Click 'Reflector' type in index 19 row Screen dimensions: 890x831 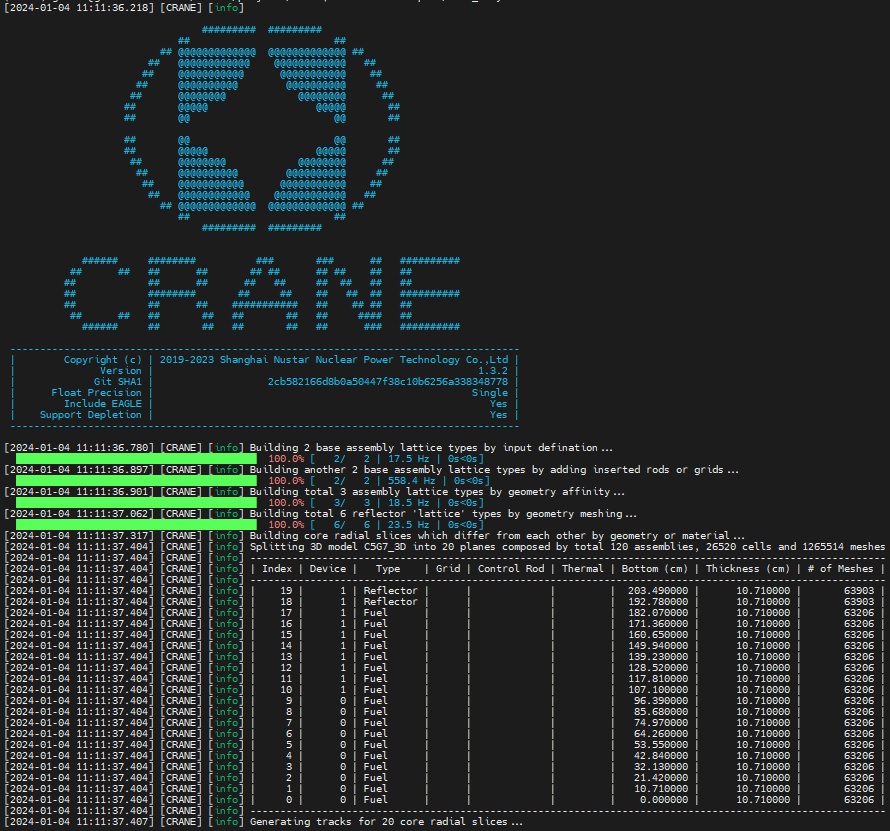(x=391, y=591)
